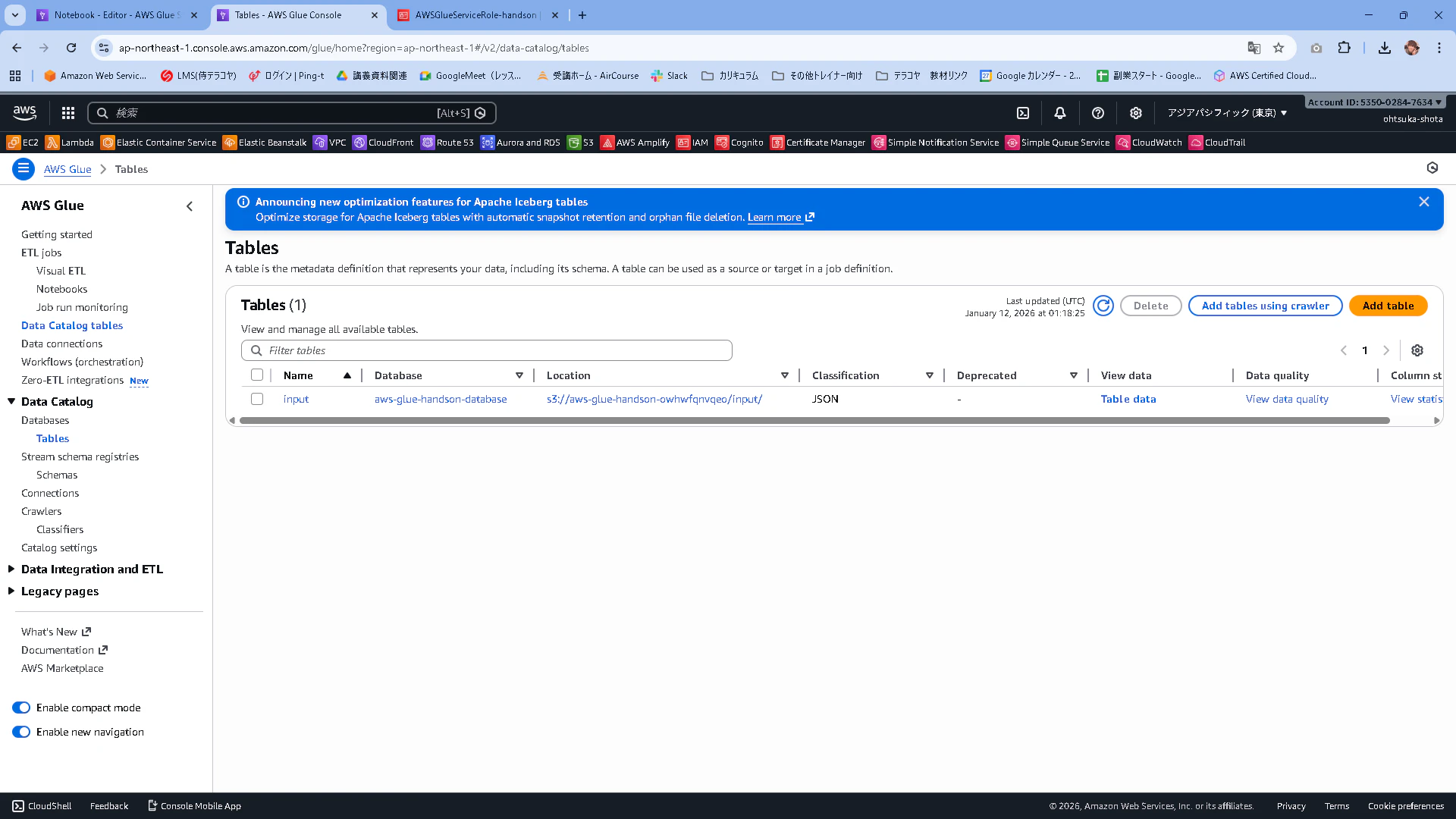Toggle Enable new navigation switch
Image resolution: width=1456 pixels, height=819 pixels.
21,732
